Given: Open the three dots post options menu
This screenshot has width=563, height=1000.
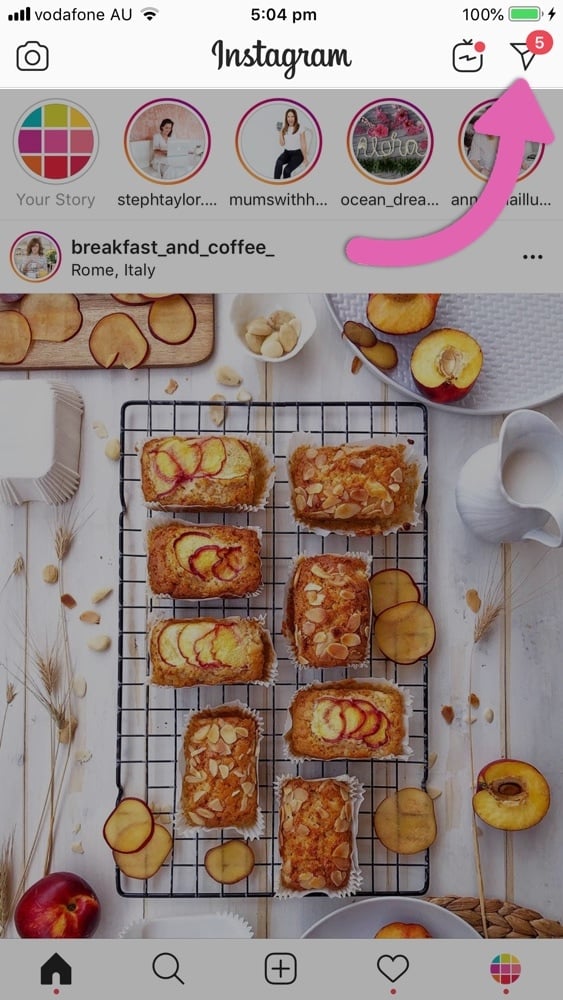Looking at the screenshot, I should click(x=532, y=257).
